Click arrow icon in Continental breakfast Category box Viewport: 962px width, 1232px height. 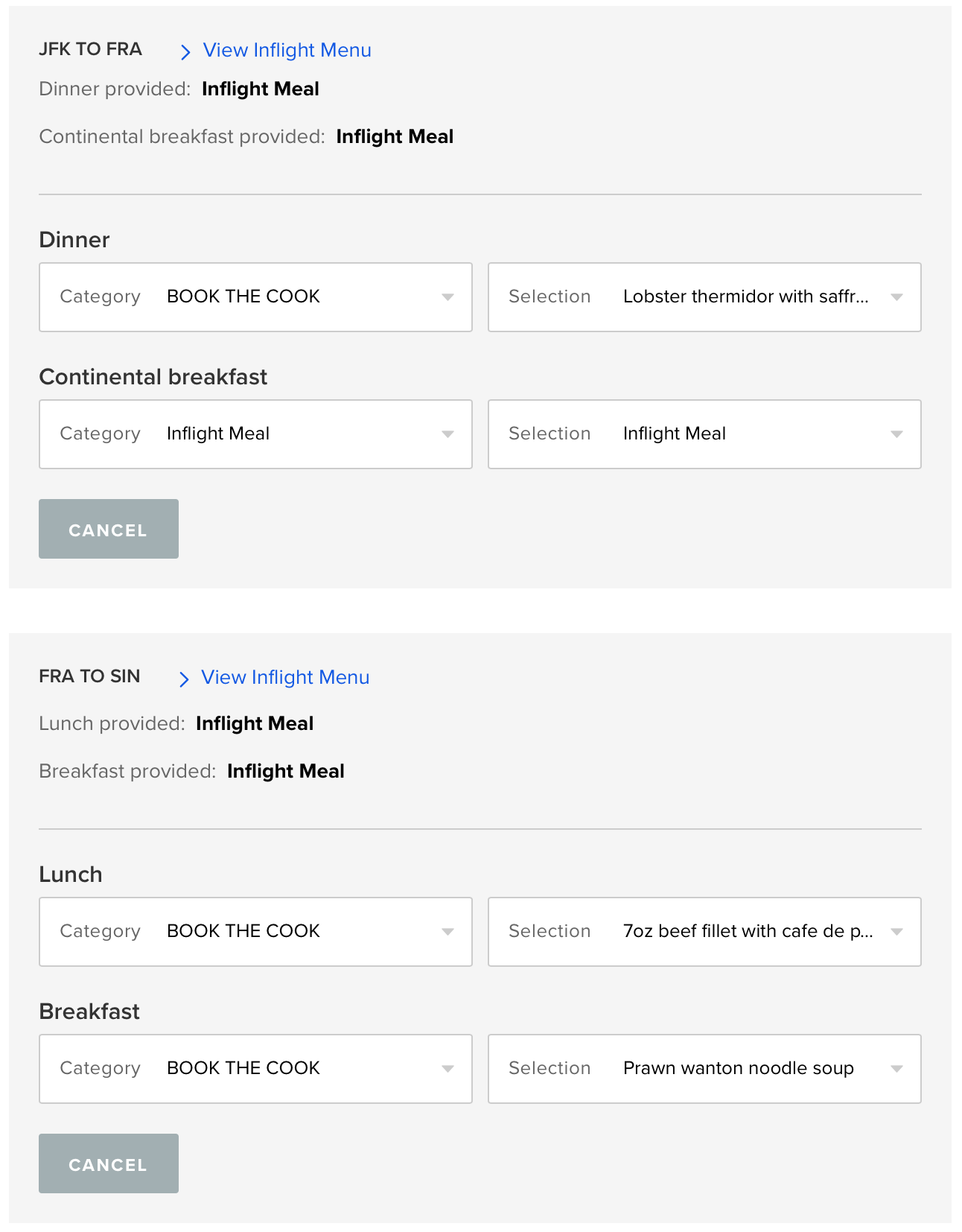tap(447, 434)
